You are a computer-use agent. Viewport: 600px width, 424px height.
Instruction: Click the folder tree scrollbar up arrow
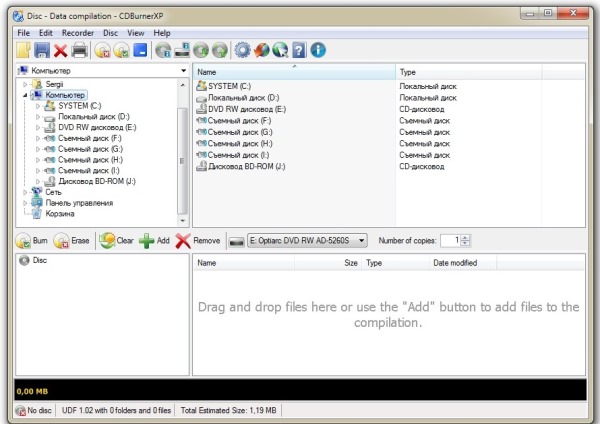(183, 85)
